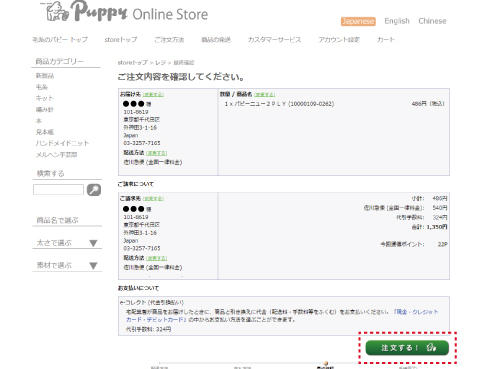This screenshot has height=369, width=497.
Task: Open アカウント設定 navigation item
Action: coord(339,40)
